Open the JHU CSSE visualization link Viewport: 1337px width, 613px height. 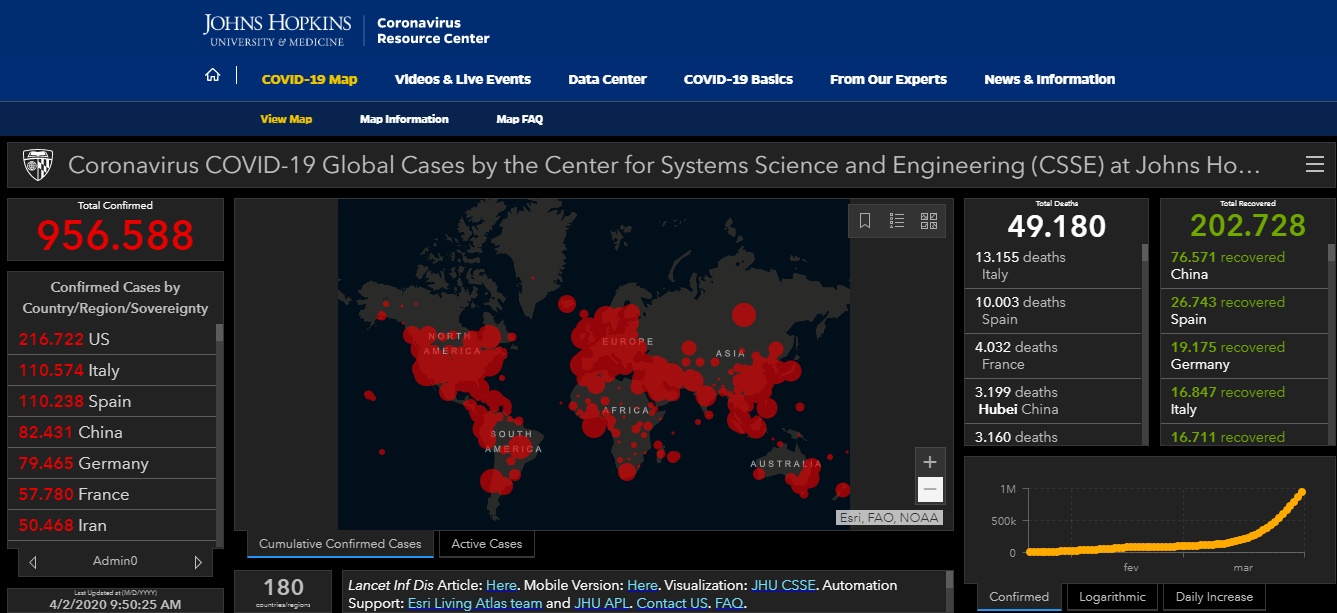[784, 585]
